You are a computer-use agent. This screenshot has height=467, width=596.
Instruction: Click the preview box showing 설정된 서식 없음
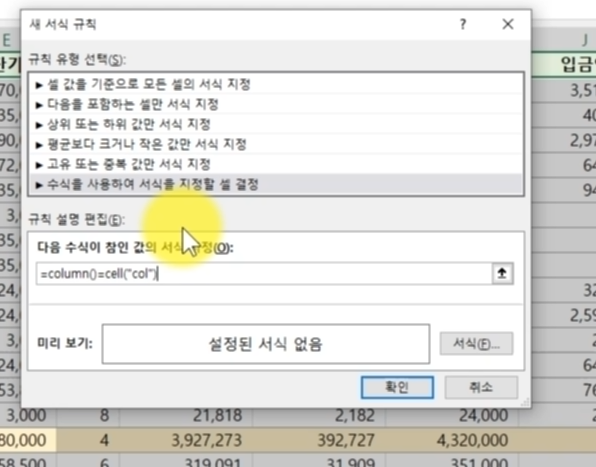[x=266, y=344]
